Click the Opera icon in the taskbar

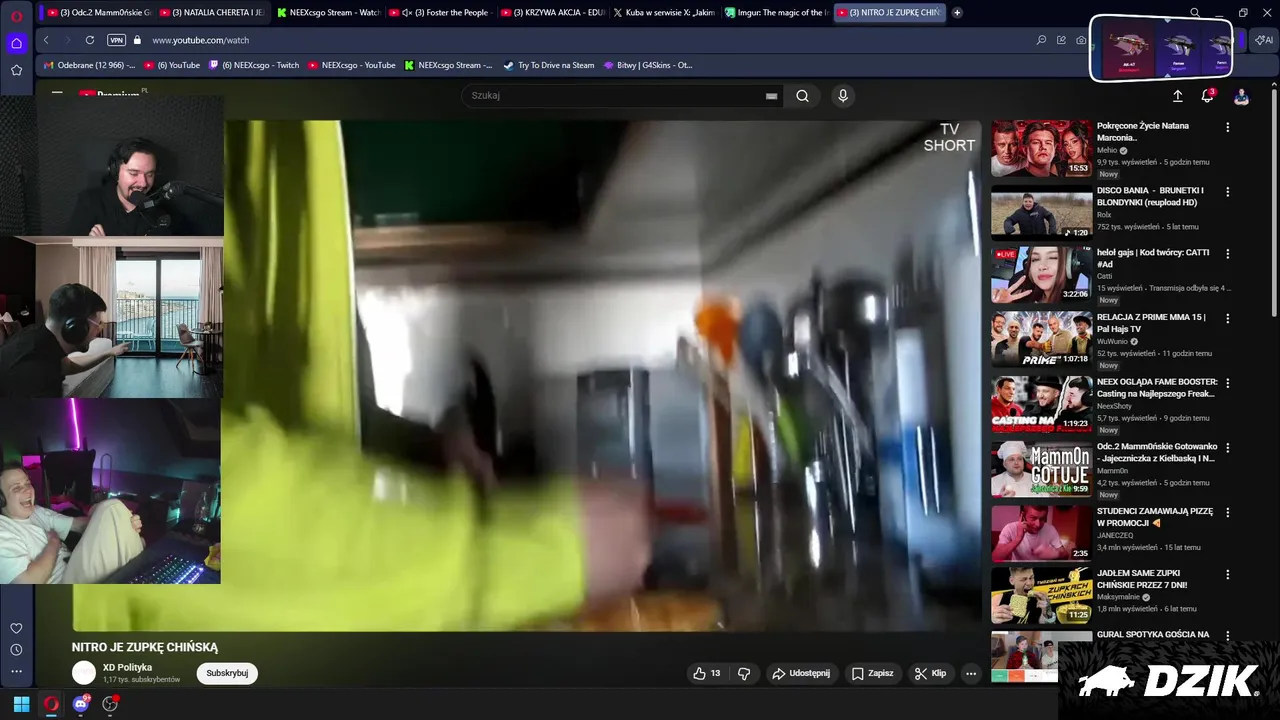(51, 704)
